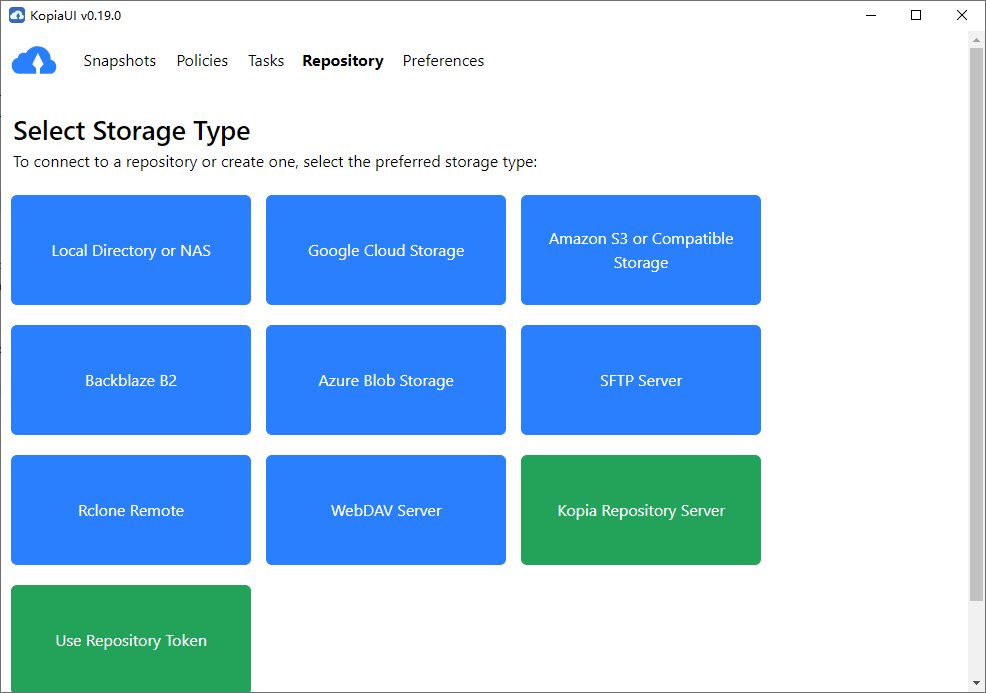Connect to Kopia Repository Server
Viewport: 986px width, 693px height.
click(x=641, y=510)
